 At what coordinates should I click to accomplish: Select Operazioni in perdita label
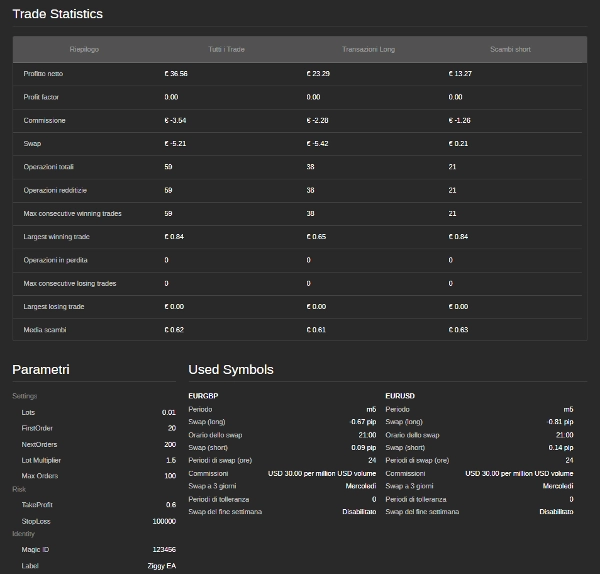55,260
